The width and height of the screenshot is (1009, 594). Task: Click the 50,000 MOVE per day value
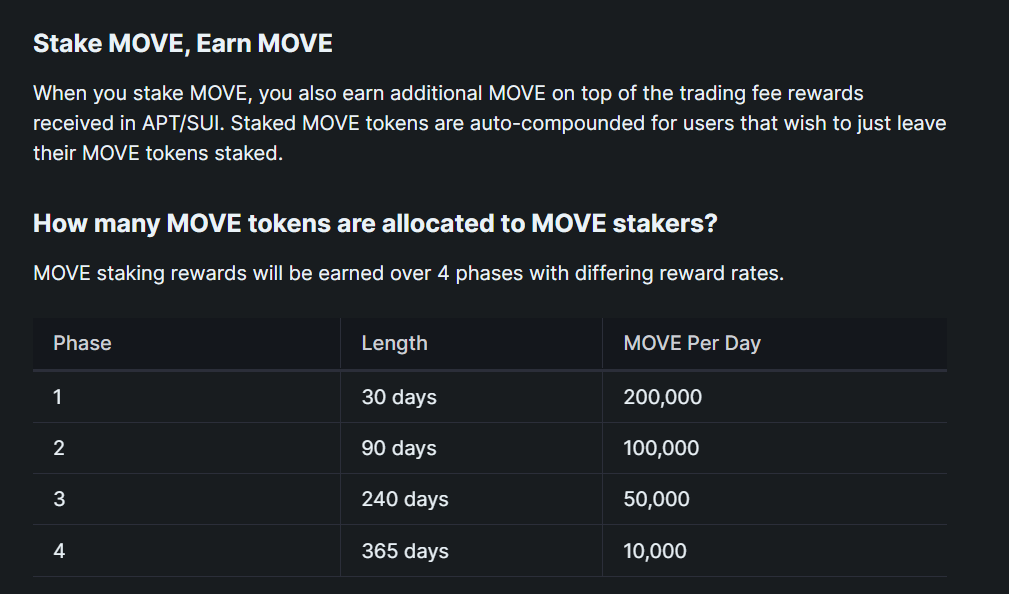pyautogui.click(x=656, y=499)
